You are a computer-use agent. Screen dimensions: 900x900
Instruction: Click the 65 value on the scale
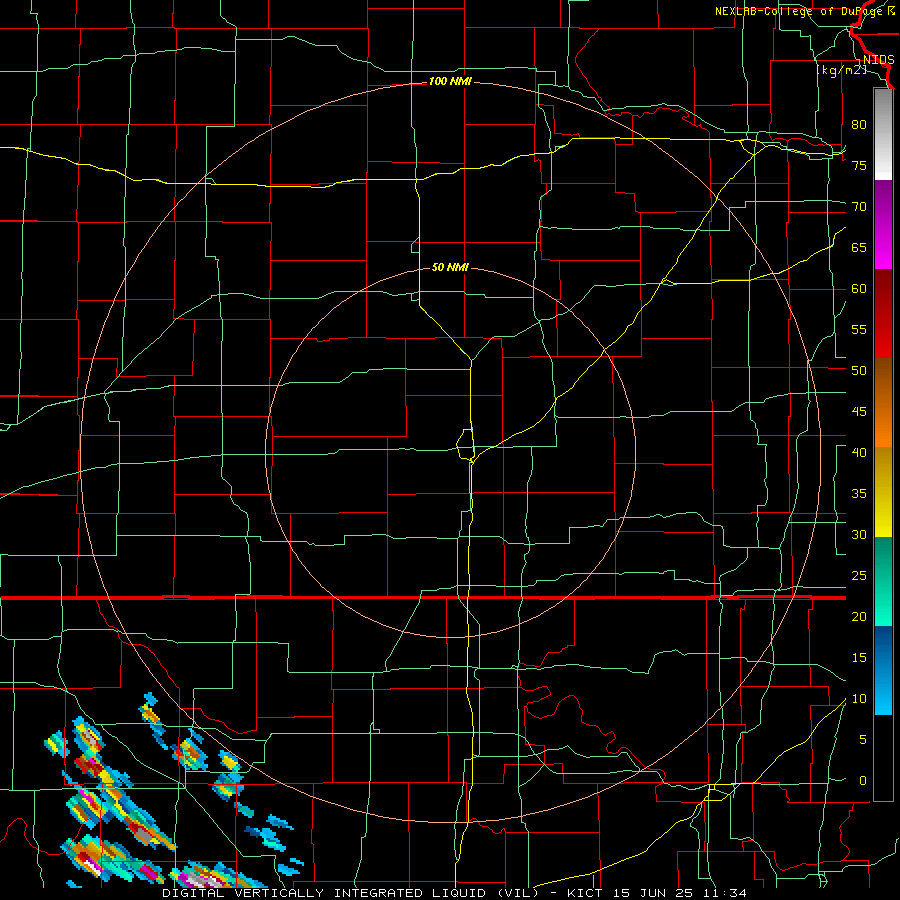[x=859, y=247]
